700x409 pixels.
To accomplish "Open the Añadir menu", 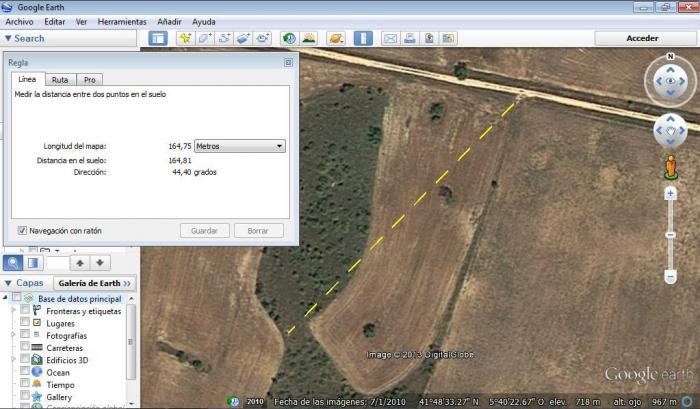I will tap(169, 21).
